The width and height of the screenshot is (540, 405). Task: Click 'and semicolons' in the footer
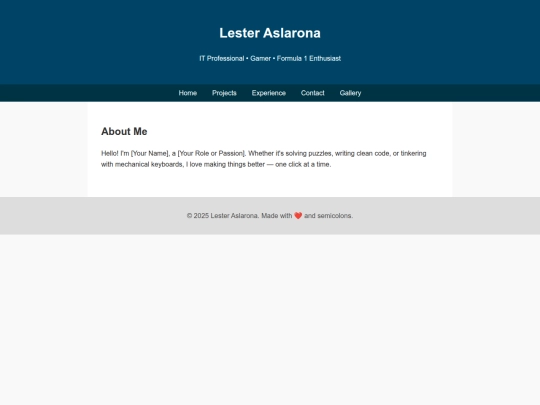click(329, 216)
